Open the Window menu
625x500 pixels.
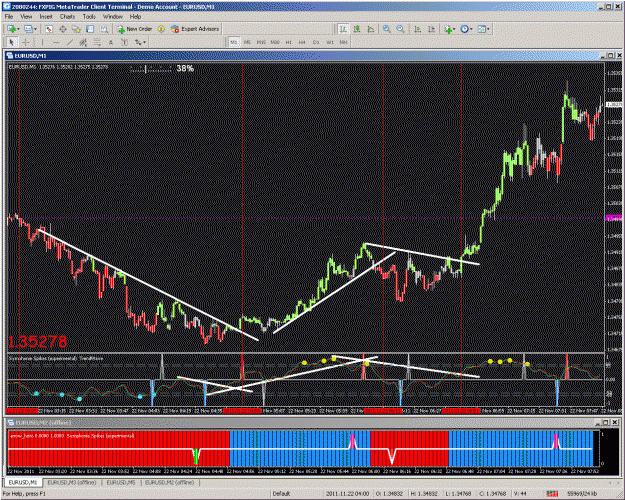[113, 16]
